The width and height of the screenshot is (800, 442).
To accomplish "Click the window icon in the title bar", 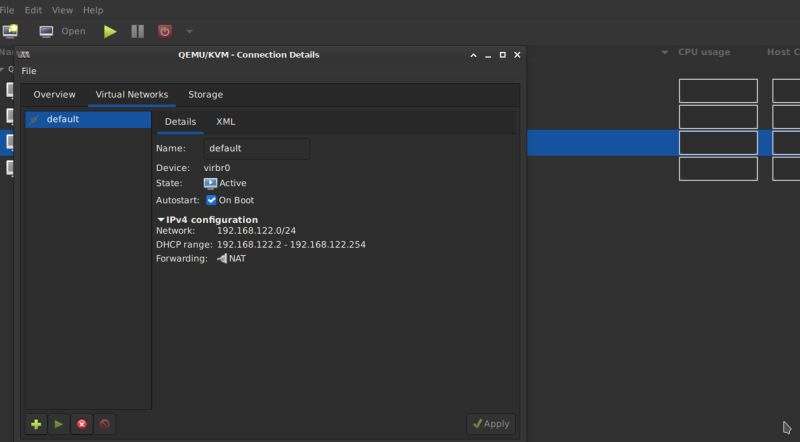I will (x=23, y=55).
